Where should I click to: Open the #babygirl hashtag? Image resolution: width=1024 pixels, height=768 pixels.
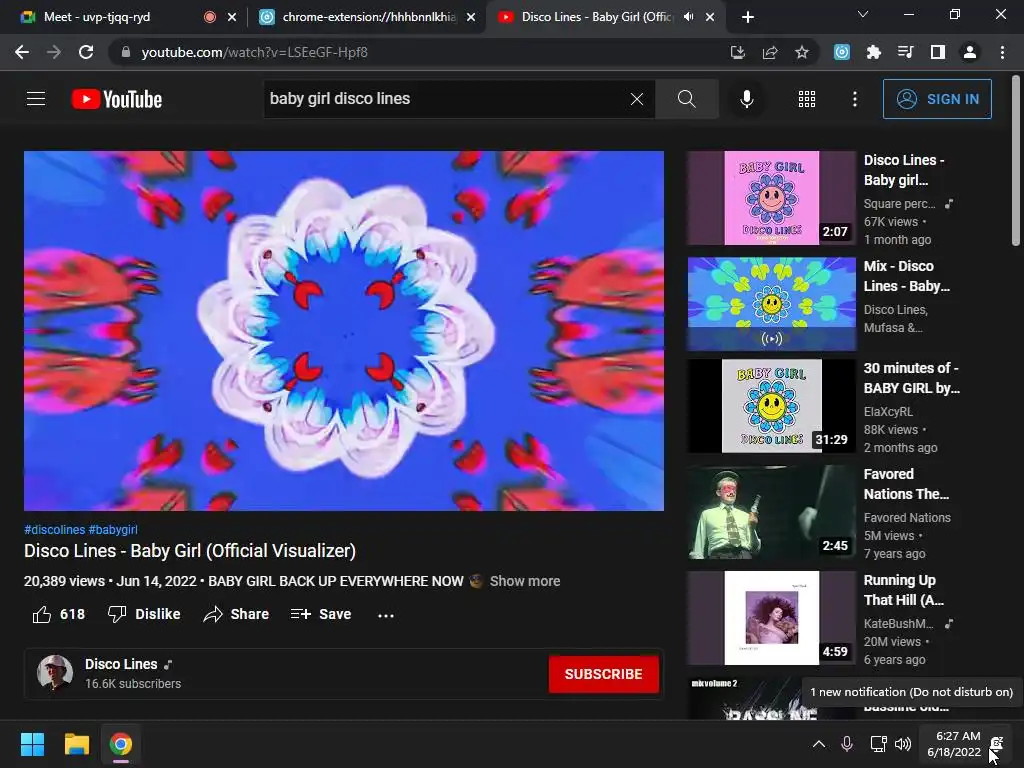[x=113, y=530]
